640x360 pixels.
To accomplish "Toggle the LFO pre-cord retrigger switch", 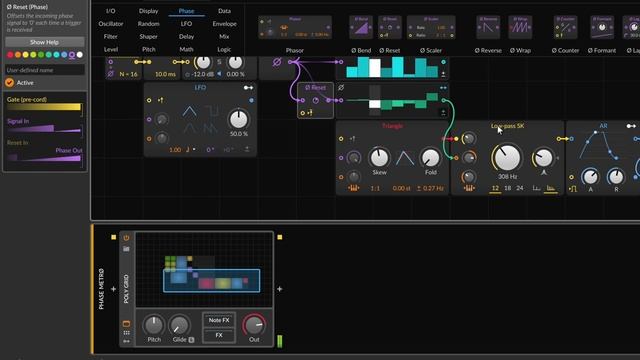I will (x=160, y=100).
